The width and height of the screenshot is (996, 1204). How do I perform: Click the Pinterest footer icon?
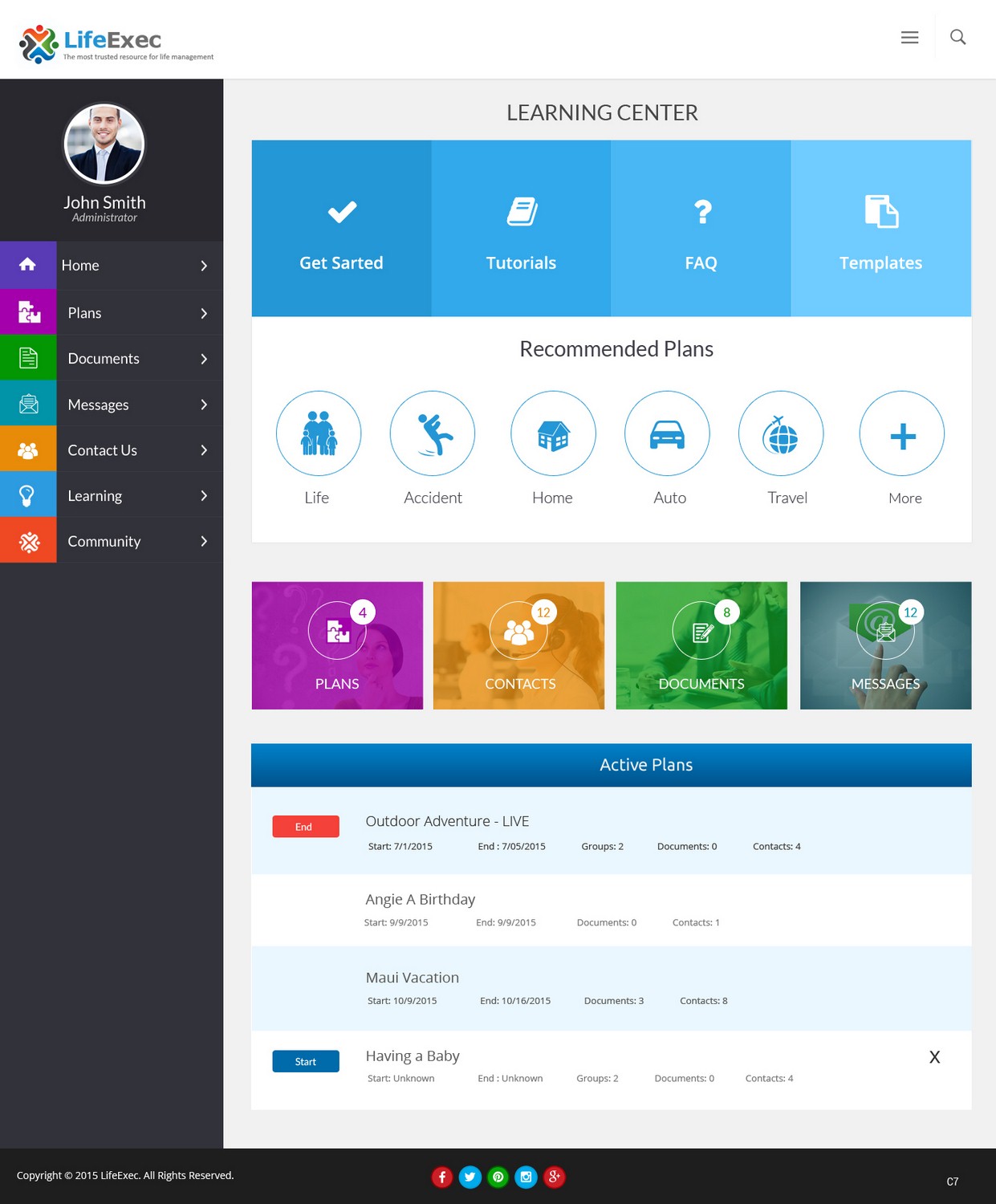498,1177
